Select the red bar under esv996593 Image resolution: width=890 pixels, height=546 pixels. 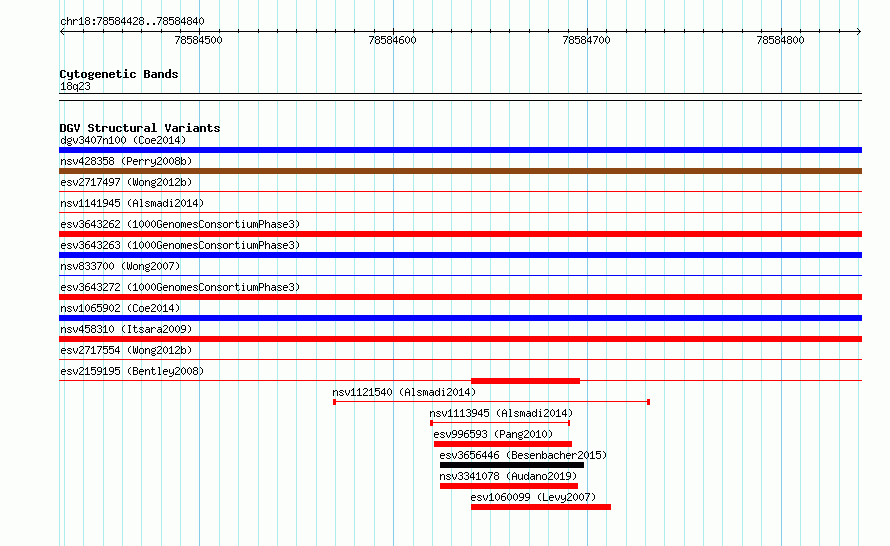[503, 444]
